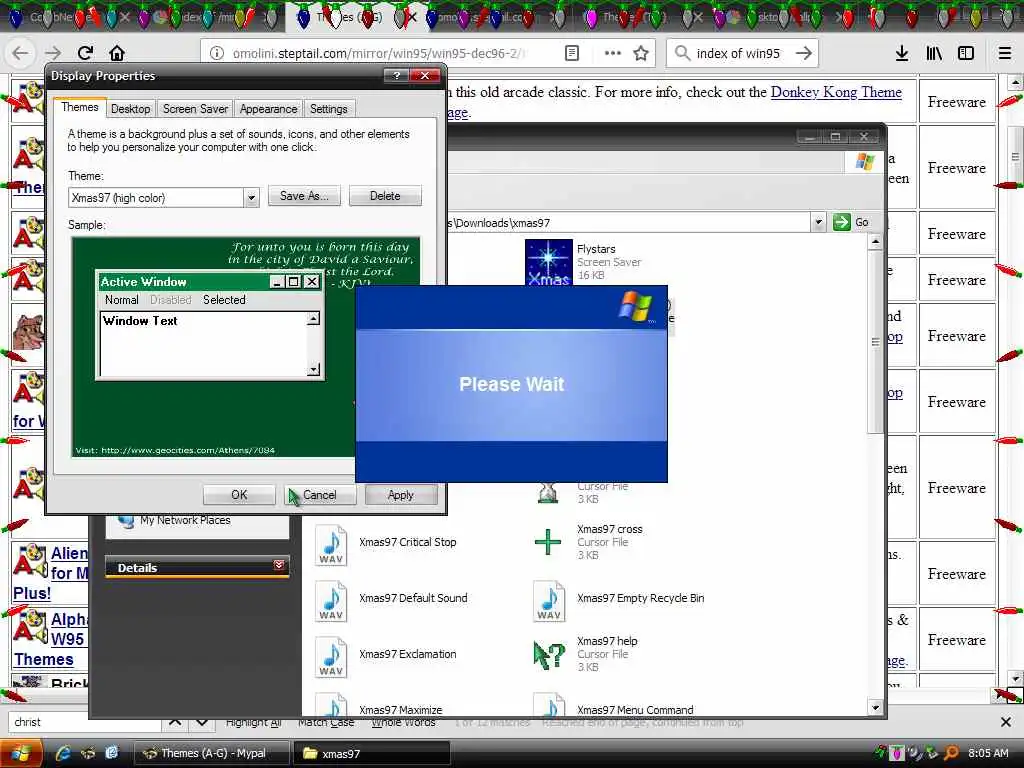The width and height of the screenshot is (1024, 768).
Task: Click the Apply button
Action: [x=400, y=495]
